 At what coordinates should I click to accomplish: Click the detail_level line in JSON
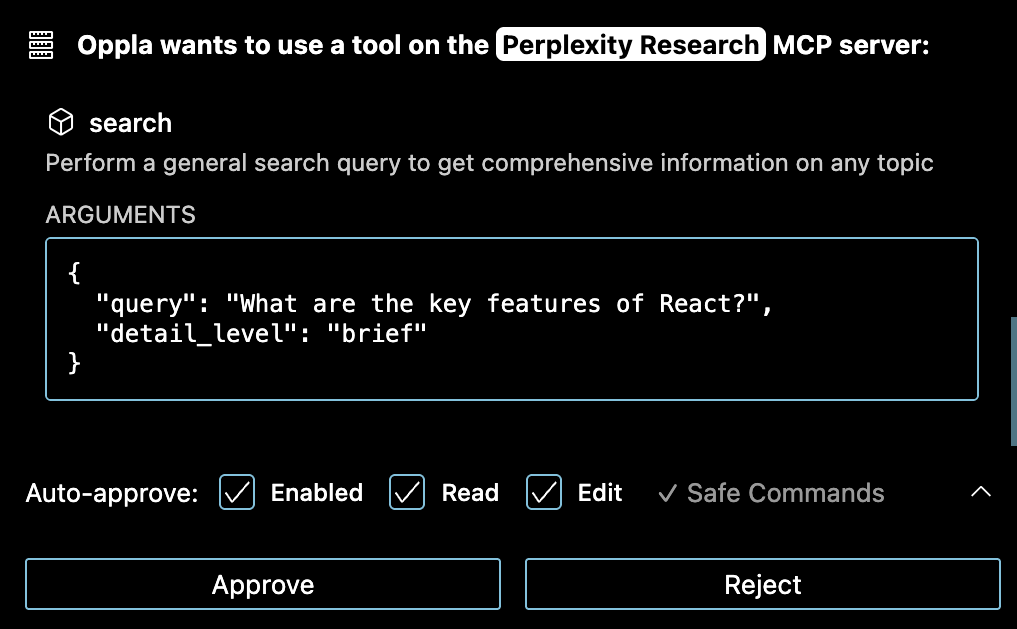[x=261, y=333]
